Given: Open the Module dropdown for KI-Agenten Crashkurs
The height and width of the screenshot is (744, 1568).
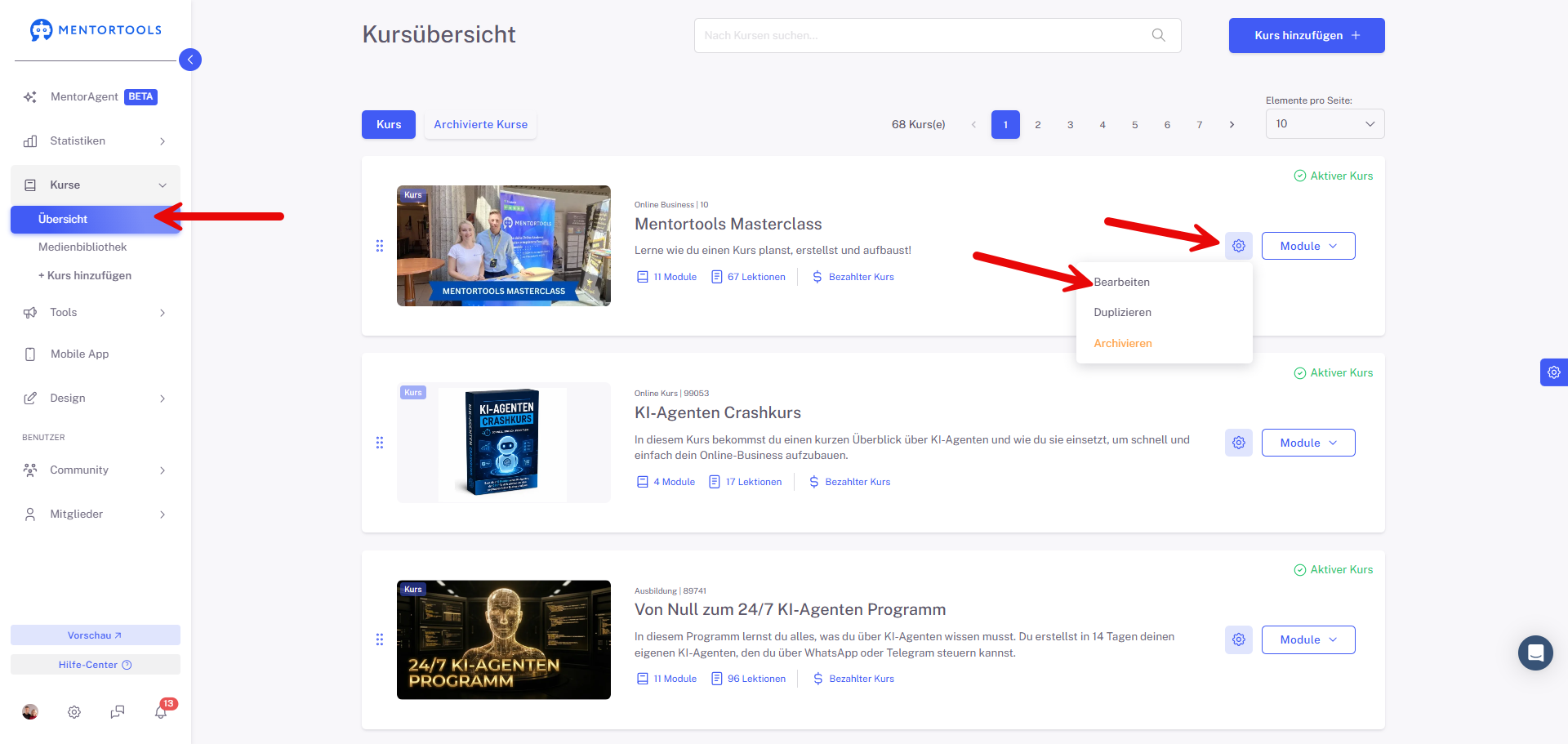Looking at the screenshot, I should tap(1308, 443).
